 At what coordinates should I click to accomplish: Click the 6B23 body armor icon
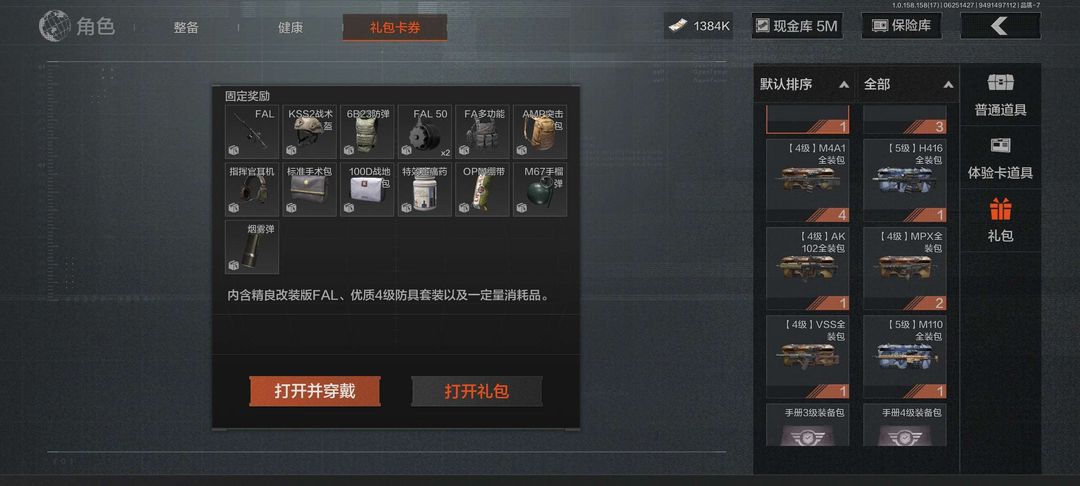pyautogui.click(x=367, y=131)
